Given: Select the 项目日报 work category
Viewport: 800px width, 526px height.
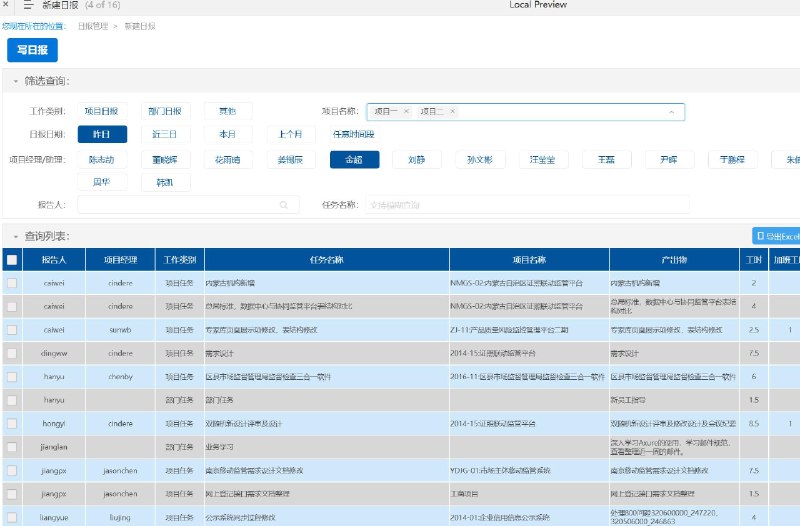Looking at the screenshot, I should (102, 111).
